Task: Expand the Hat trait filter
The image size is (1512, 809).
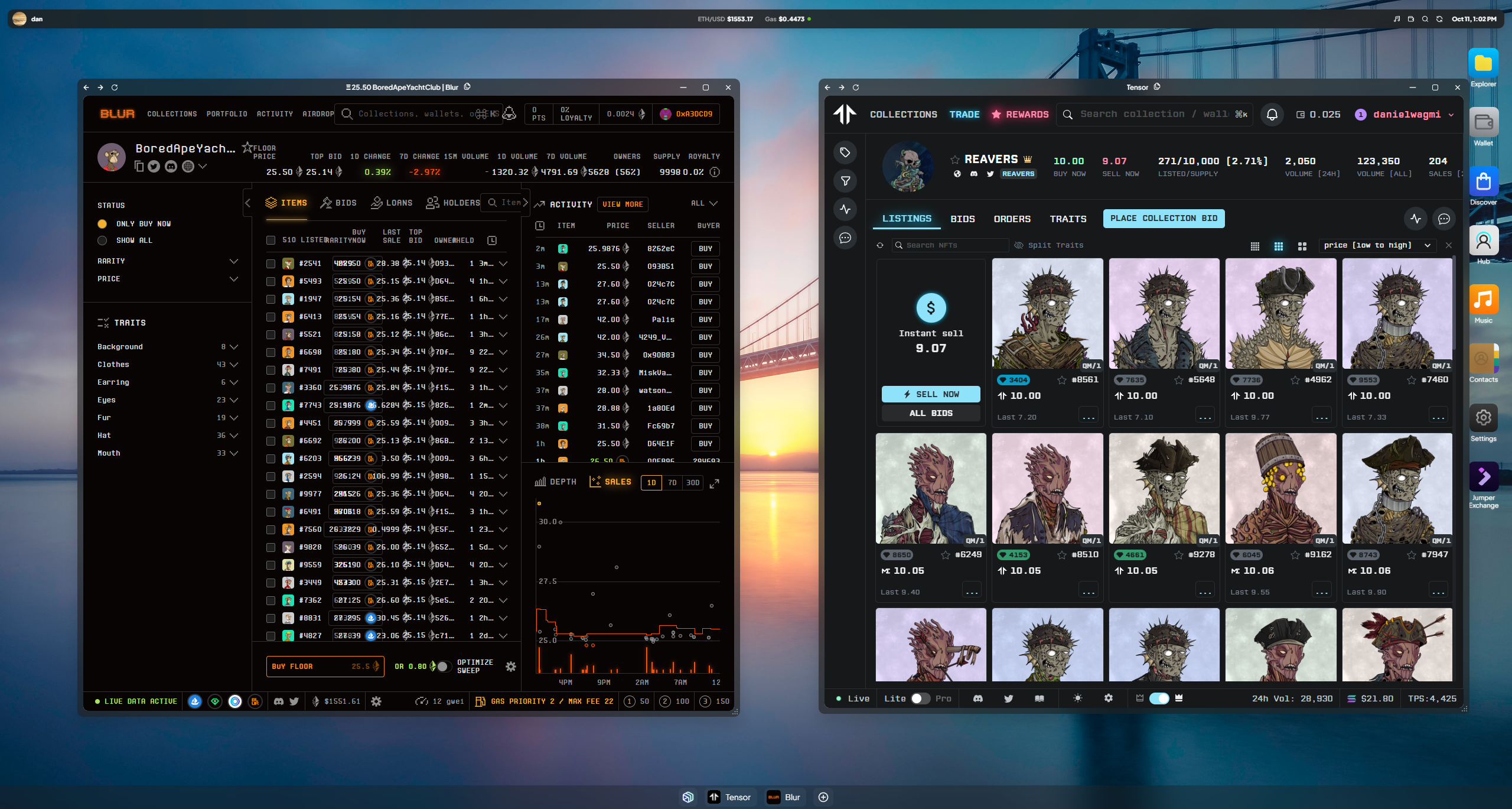Action: [234, 436]
